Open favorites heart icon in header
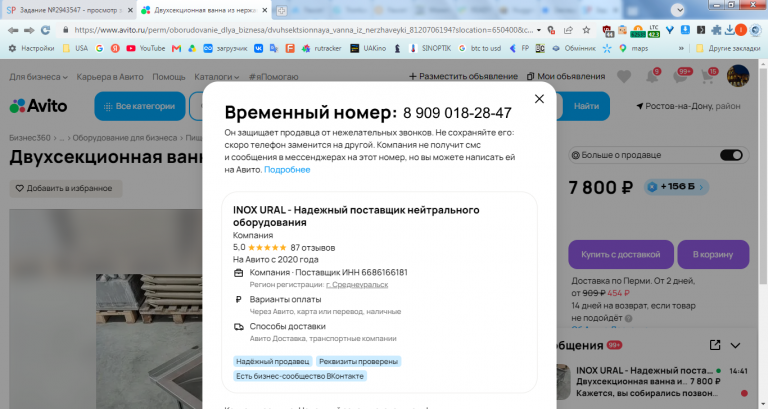 (624, 76)
